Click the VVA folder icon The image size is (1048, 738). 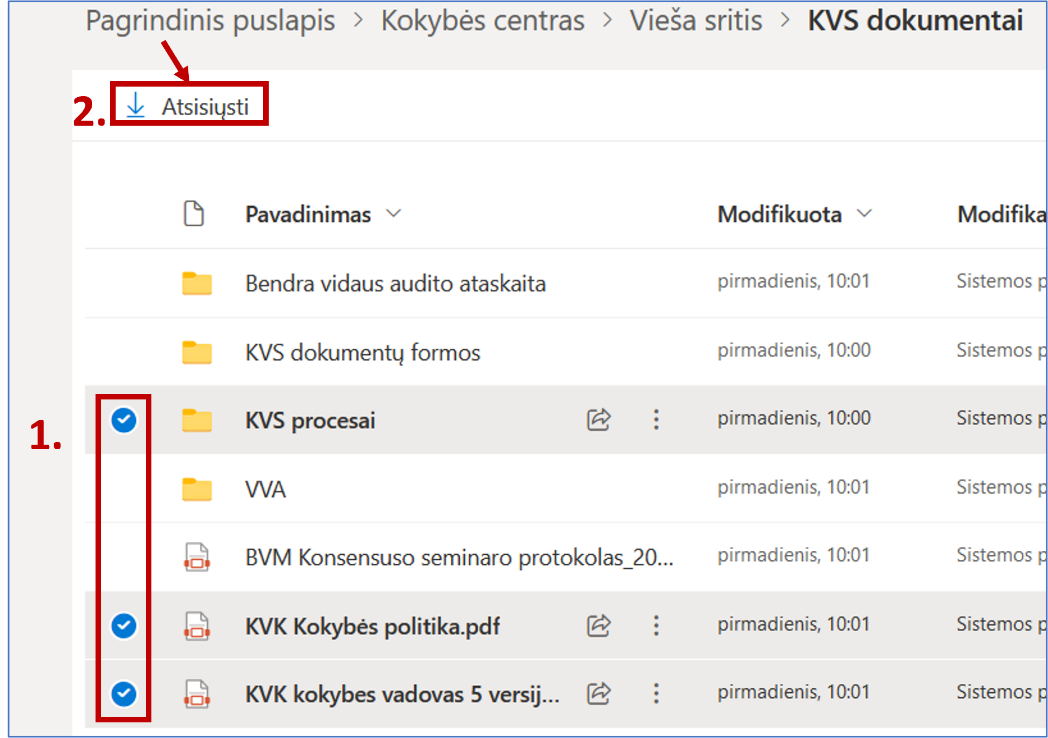point(197,489)
